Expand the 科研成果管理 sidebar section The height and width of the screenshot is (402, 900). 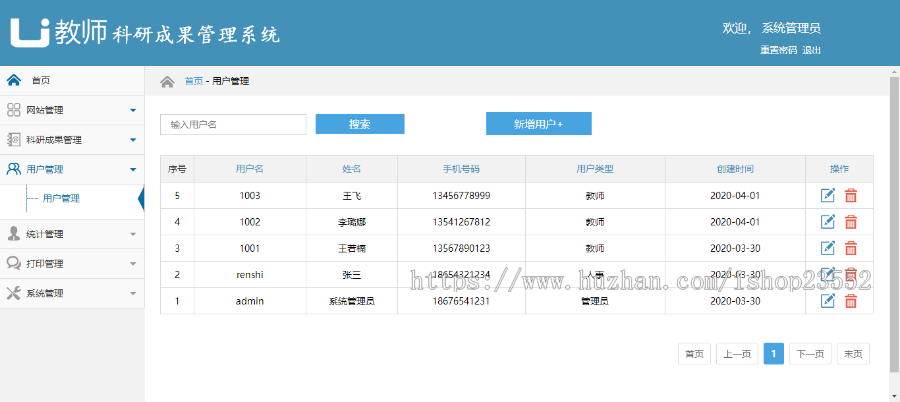click(72, 140)
